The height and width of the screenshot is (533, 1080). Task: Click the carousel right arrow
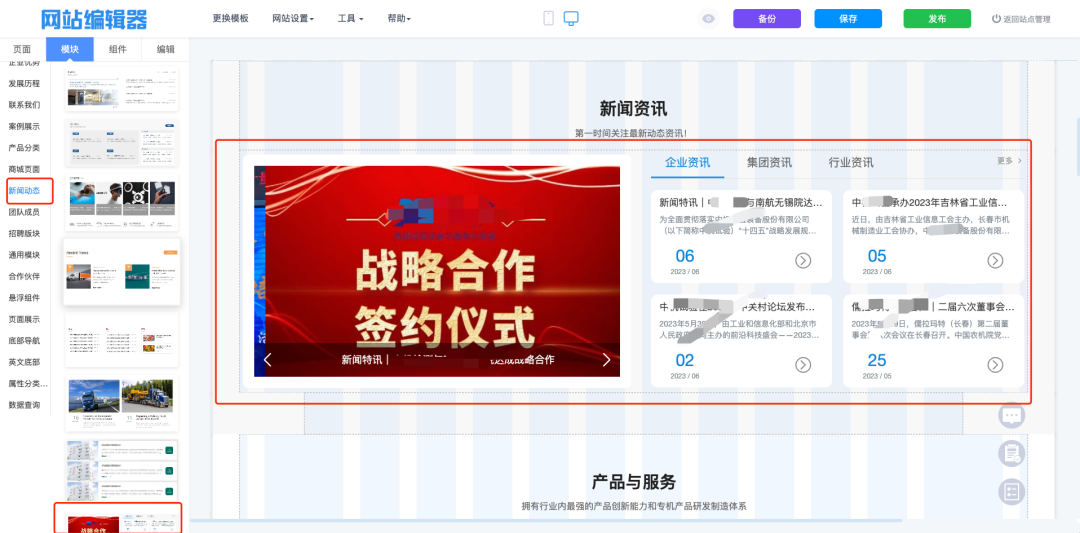606,360
